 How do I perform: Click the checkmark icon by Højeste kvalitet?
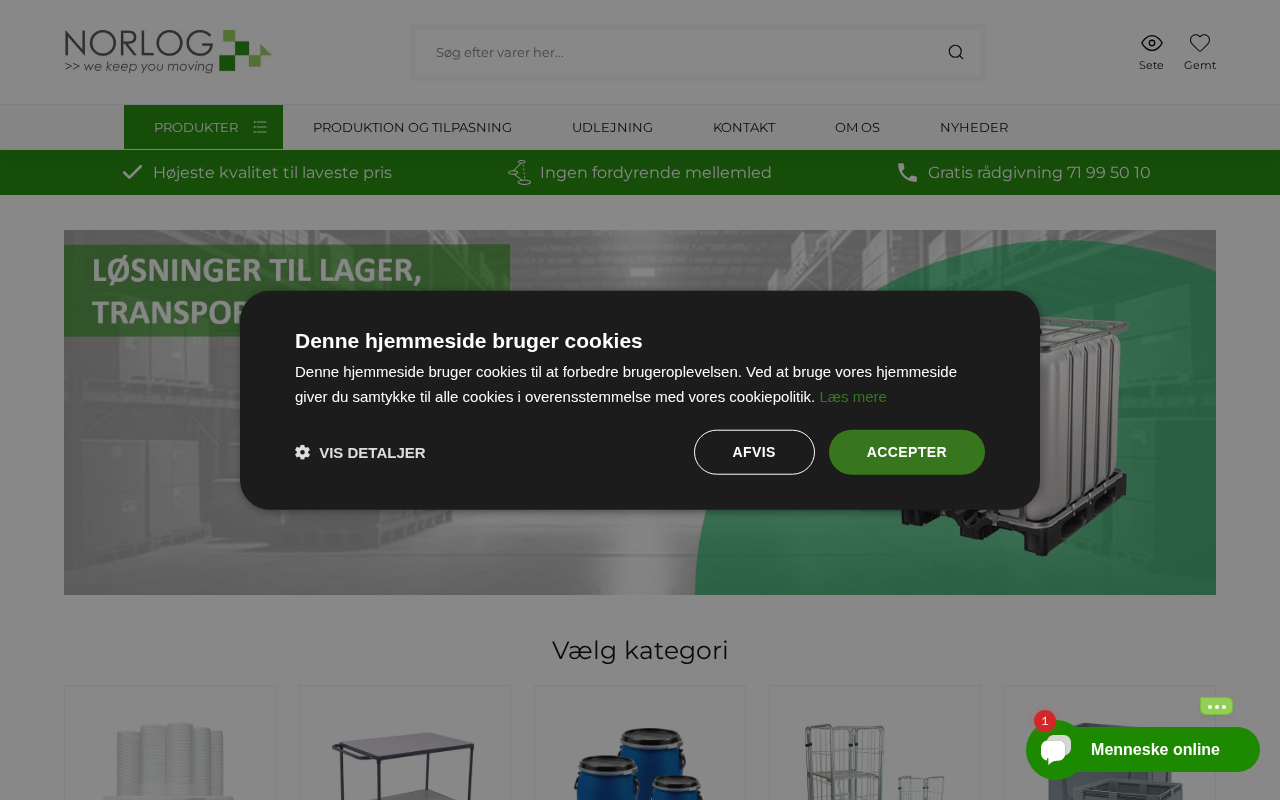[132, 172]
